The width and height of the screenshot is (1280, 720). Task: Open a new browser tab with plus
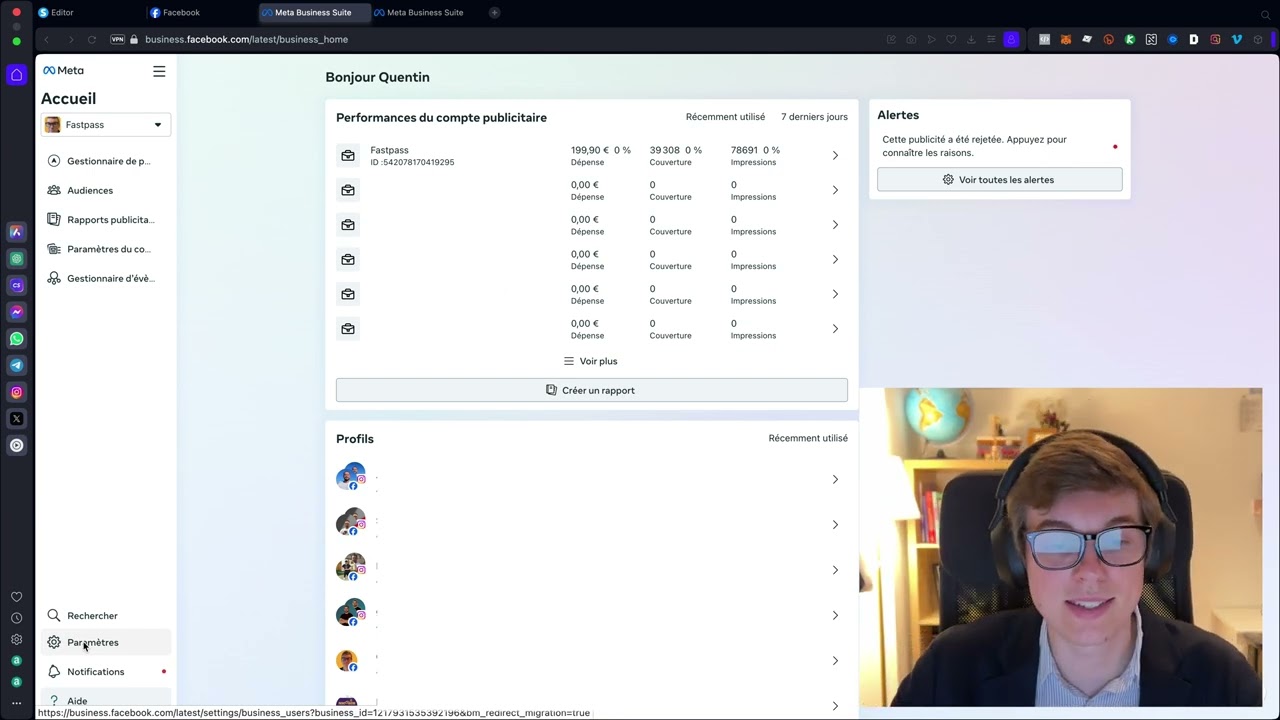coord(495,13)
